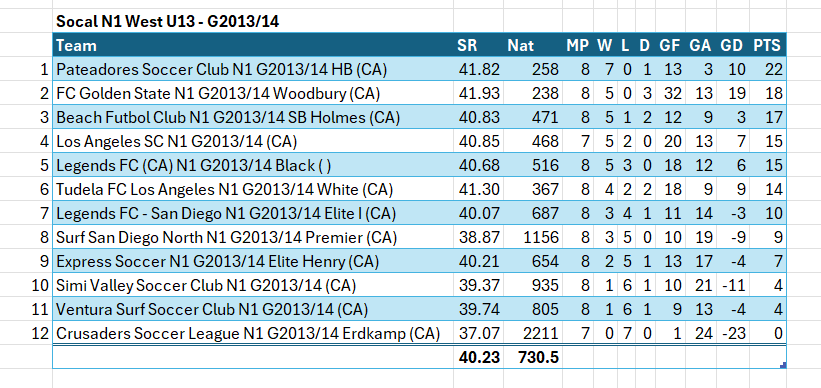Click SR value 41.30
This screenshot has width=821, height=388.
coord(478,190)
